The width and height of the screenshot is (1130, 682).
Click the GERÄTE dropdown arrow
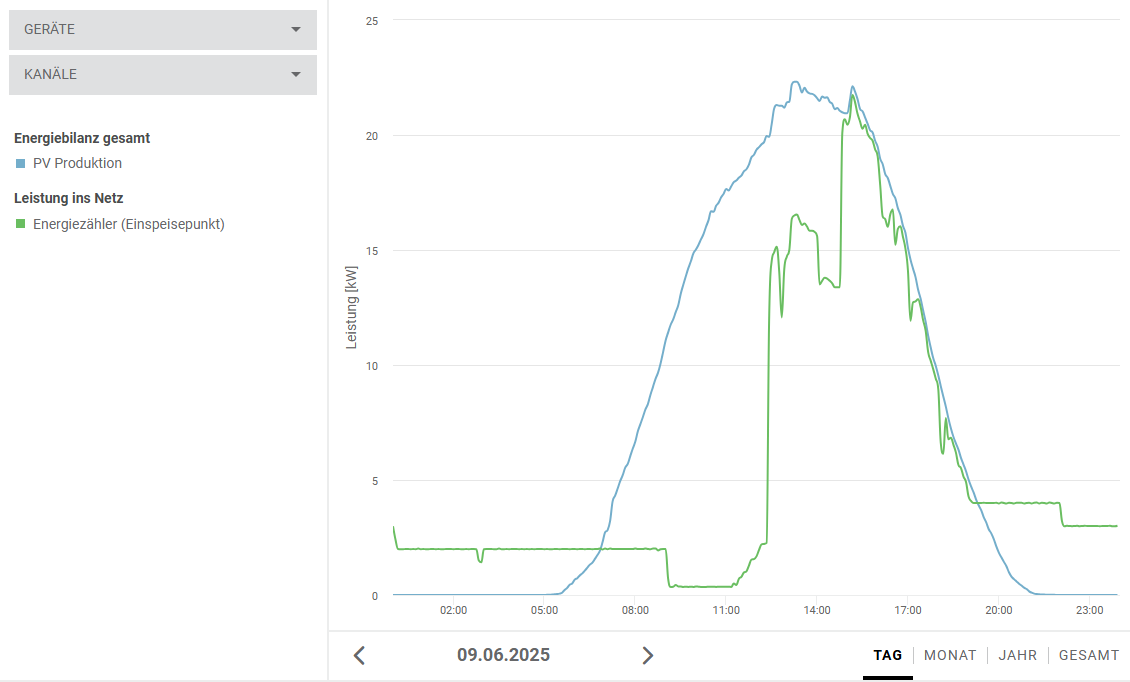pos(295,30)
